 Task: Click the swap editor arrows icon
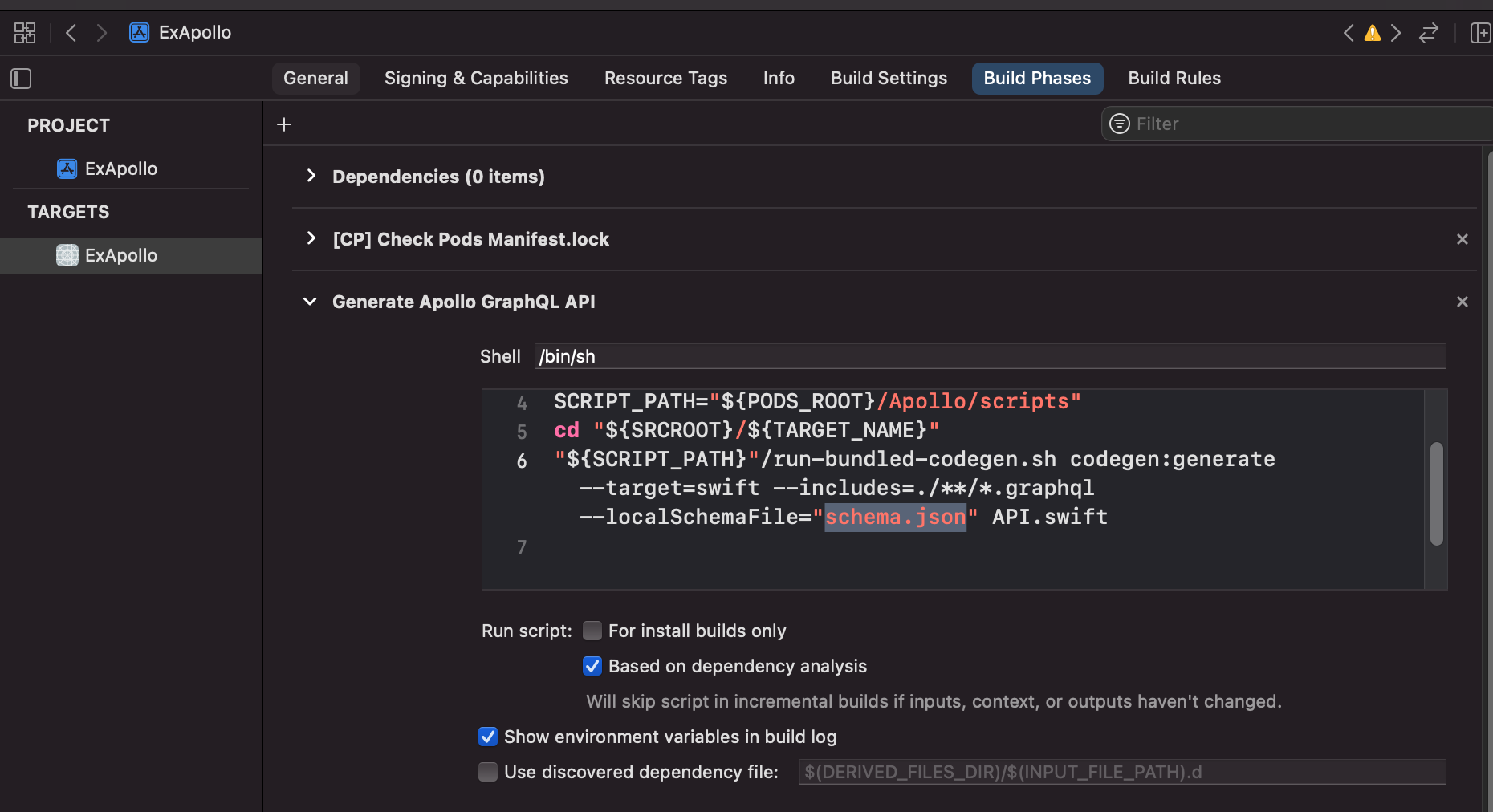[x=1429, y=33]
